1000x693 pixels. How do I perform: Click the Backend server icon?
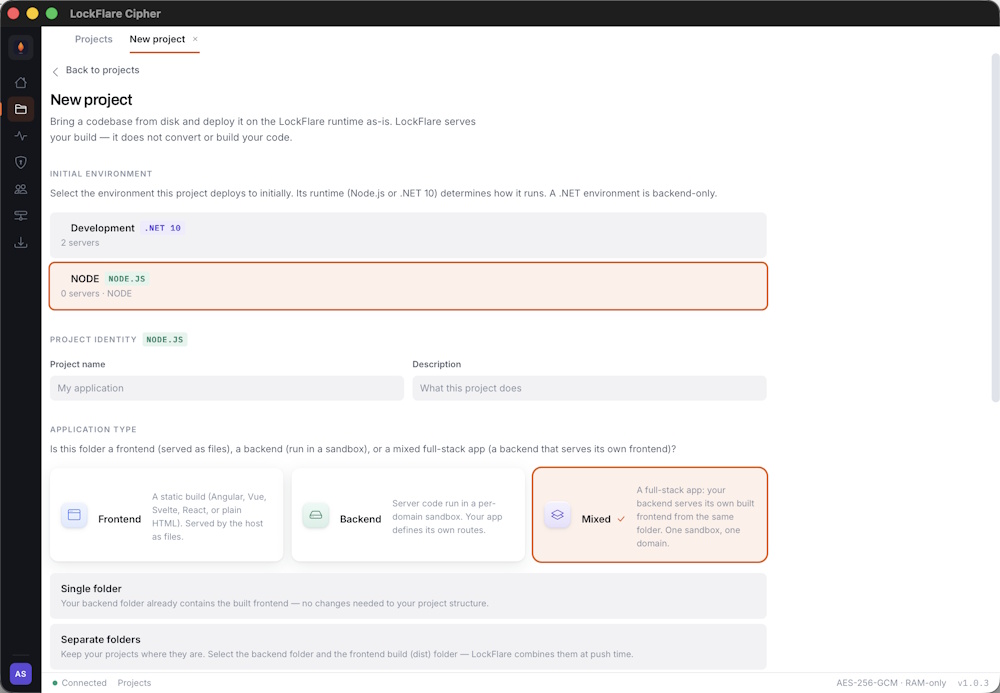tap(316, 515)
